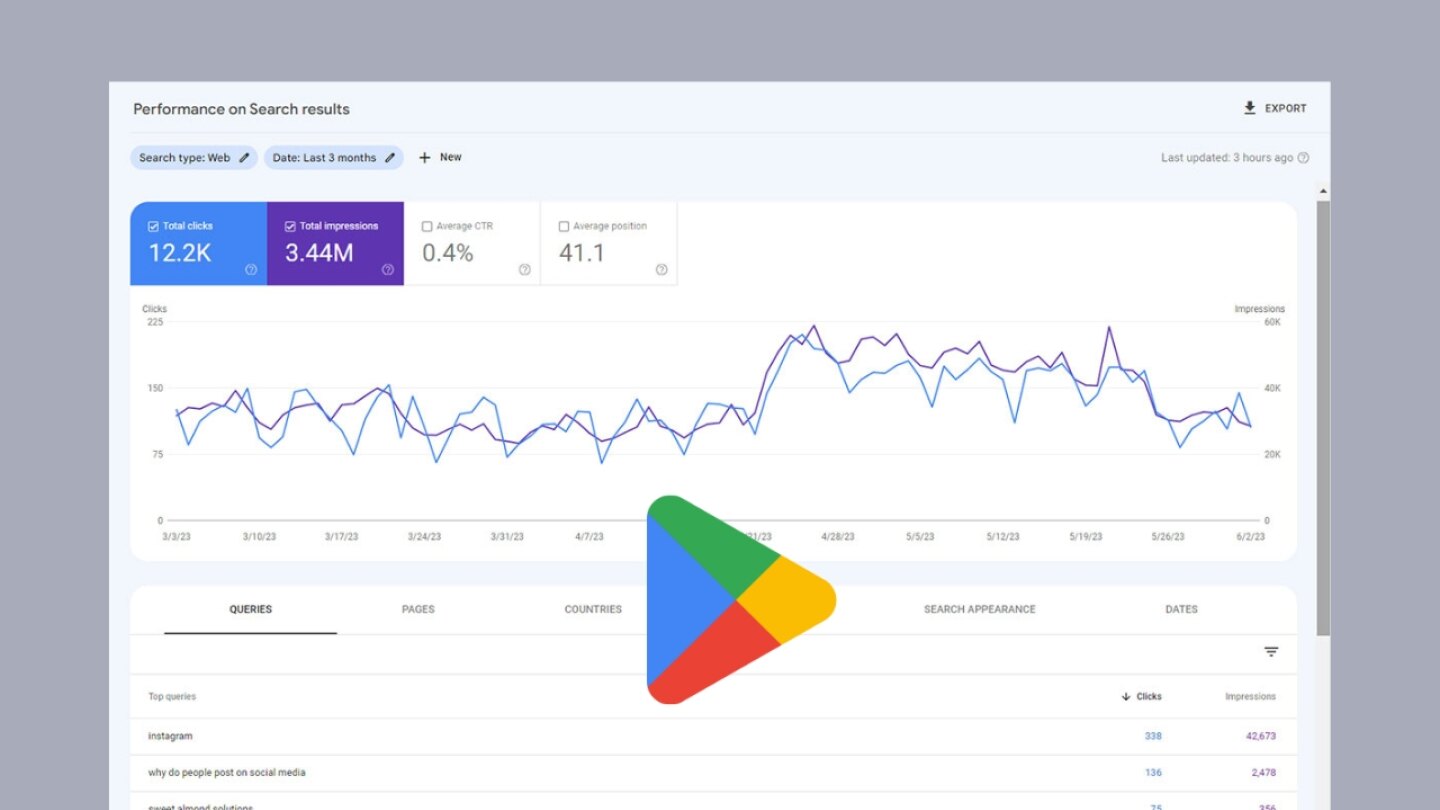Viewport: 1440px width, 810px height.
Task: Switch to the QUERIES tab
Action: point(251,609)
